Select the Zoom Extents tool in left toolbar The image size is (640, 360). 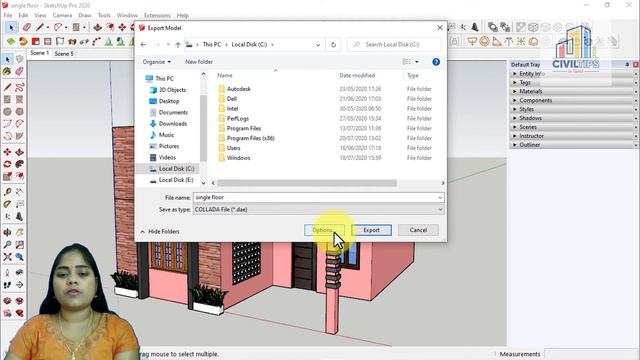click(x=7, y=257)
